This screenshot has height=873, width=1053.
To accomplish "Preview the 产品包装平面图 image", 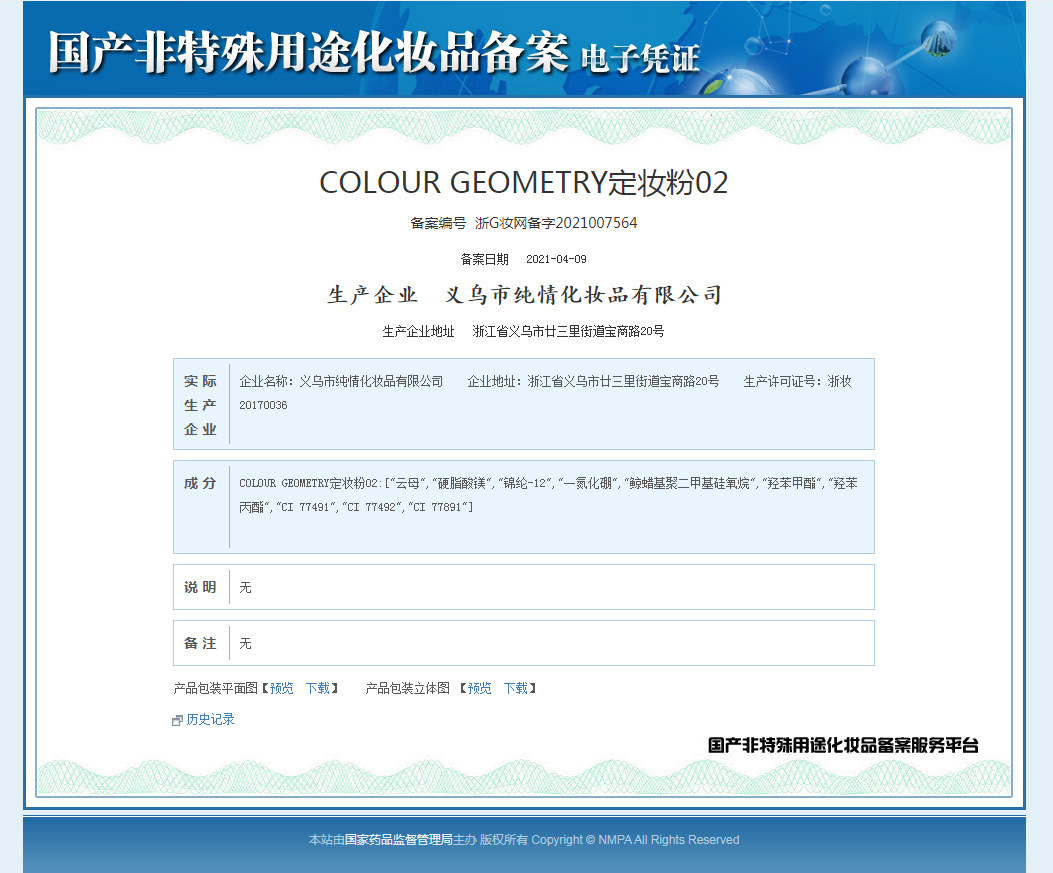I will (x=281, y=688).
